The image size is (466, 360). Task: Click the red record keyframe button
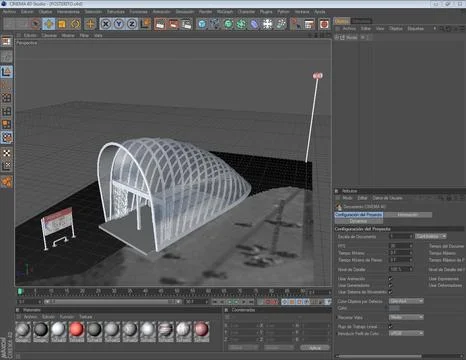tap(268, 302)
